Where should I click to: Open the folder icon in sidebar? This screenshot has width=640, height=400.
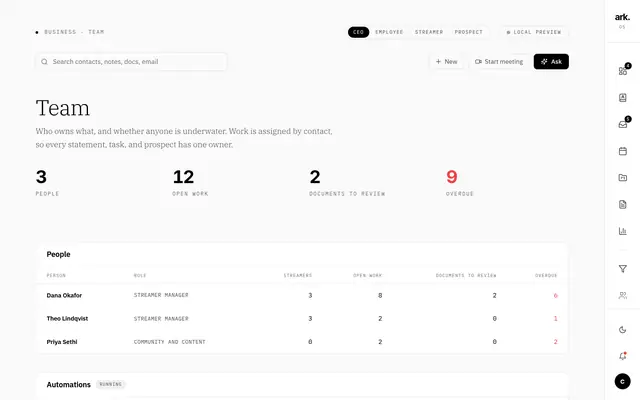click(622, 178)
